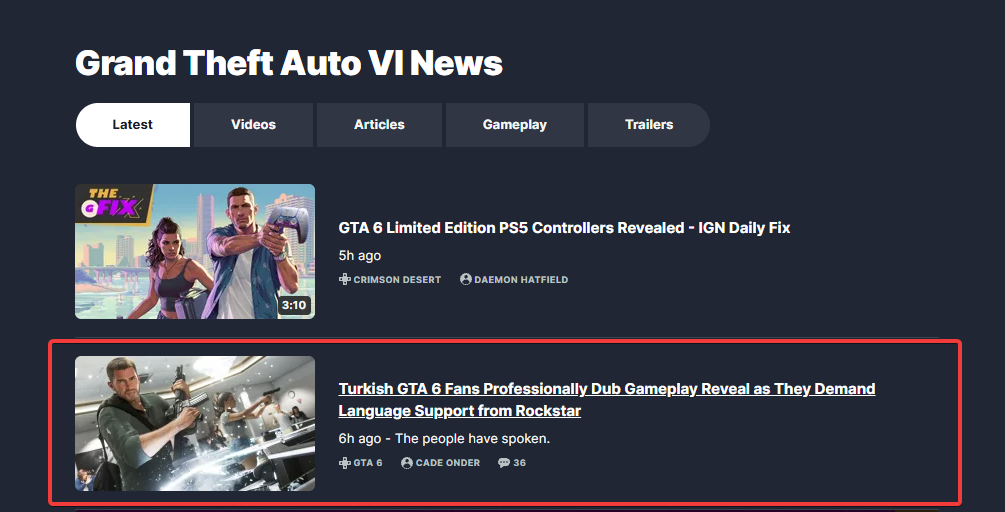Viewport: 1005px width, 512px height.
Task: Select the Latest tab
Action: tap(133, 125)
